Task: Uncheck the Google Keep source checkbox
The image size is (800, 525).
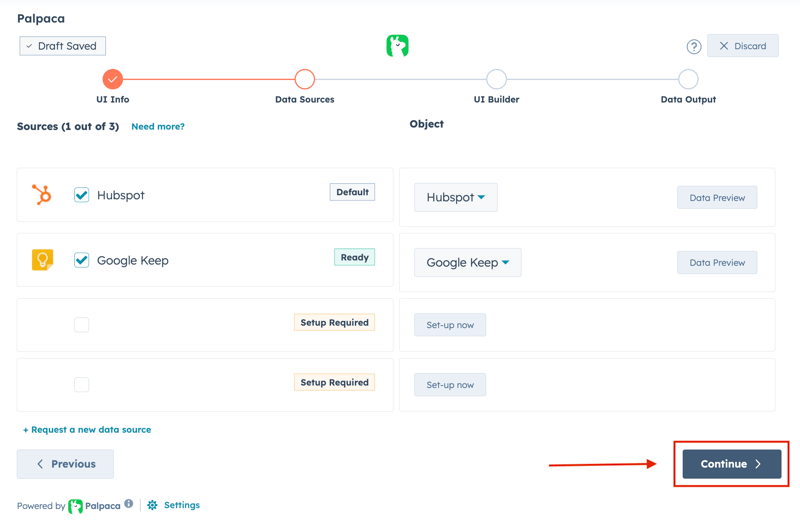Action: click(82, 260)
